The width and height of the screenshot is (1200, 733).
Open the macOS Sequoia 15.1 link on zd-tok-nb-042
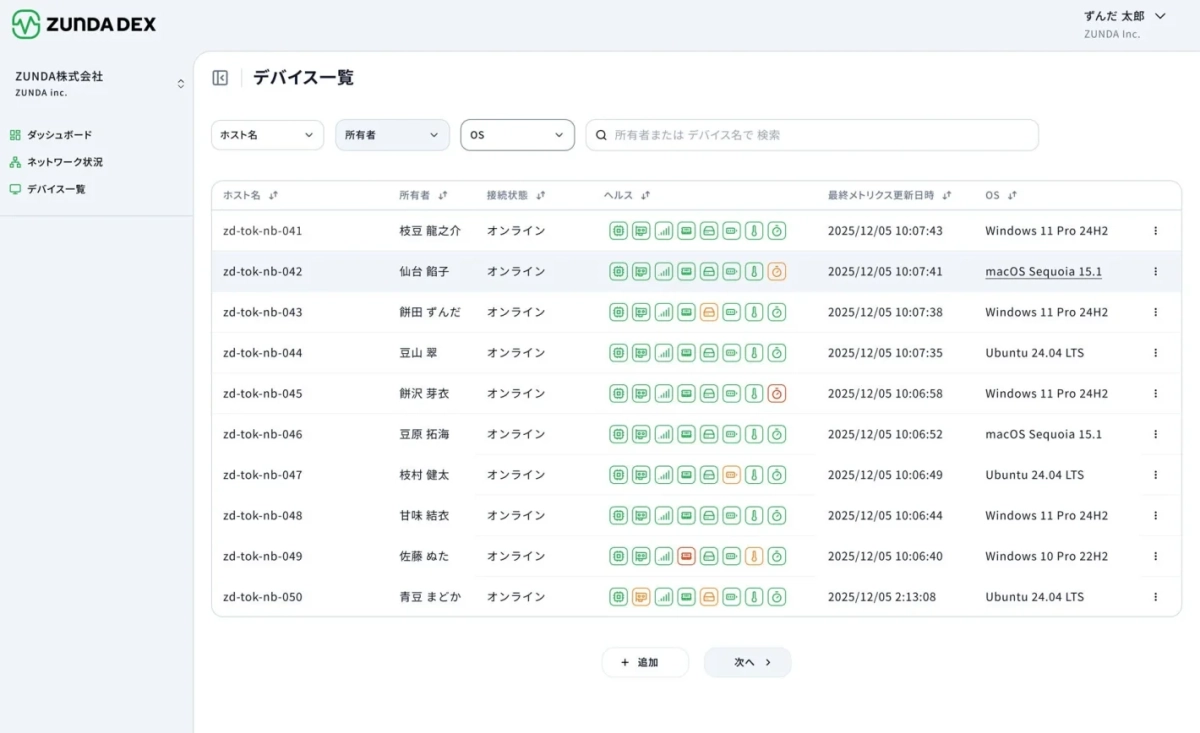pyautogui.click(x=1043, y=271)
